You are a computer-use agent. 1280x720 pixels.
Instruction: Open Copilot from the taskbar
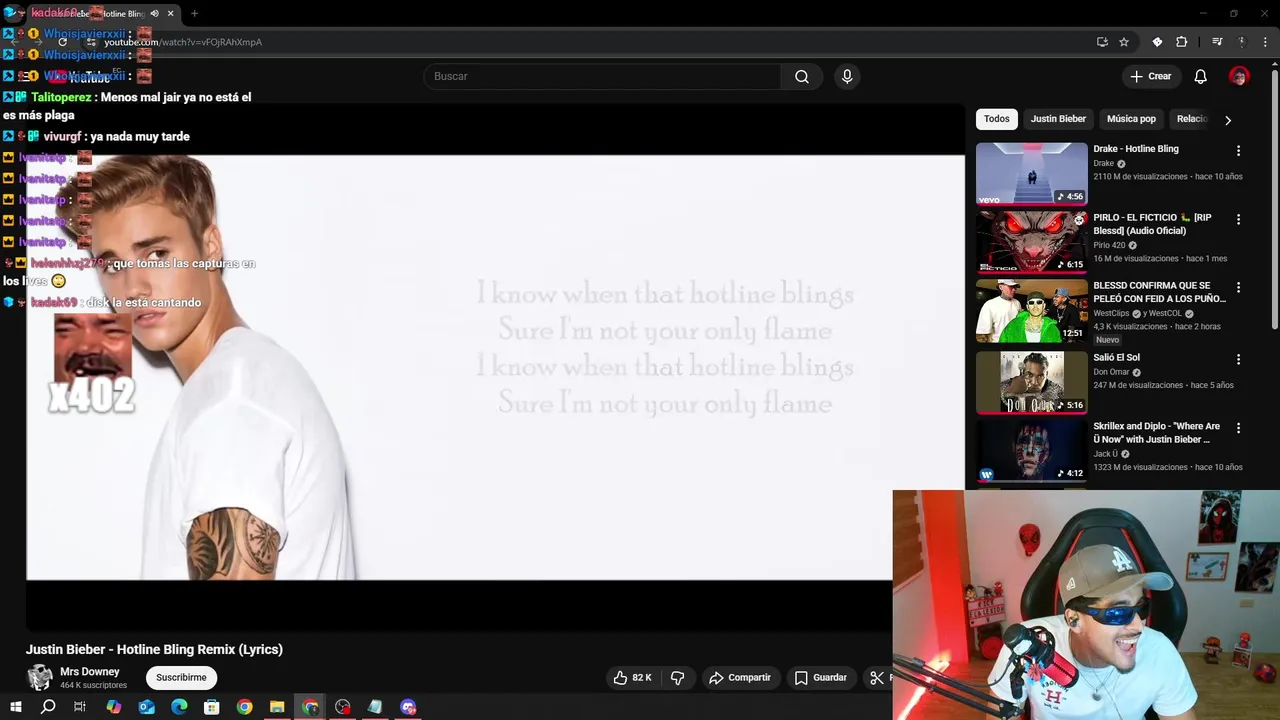tap(114, 707)
